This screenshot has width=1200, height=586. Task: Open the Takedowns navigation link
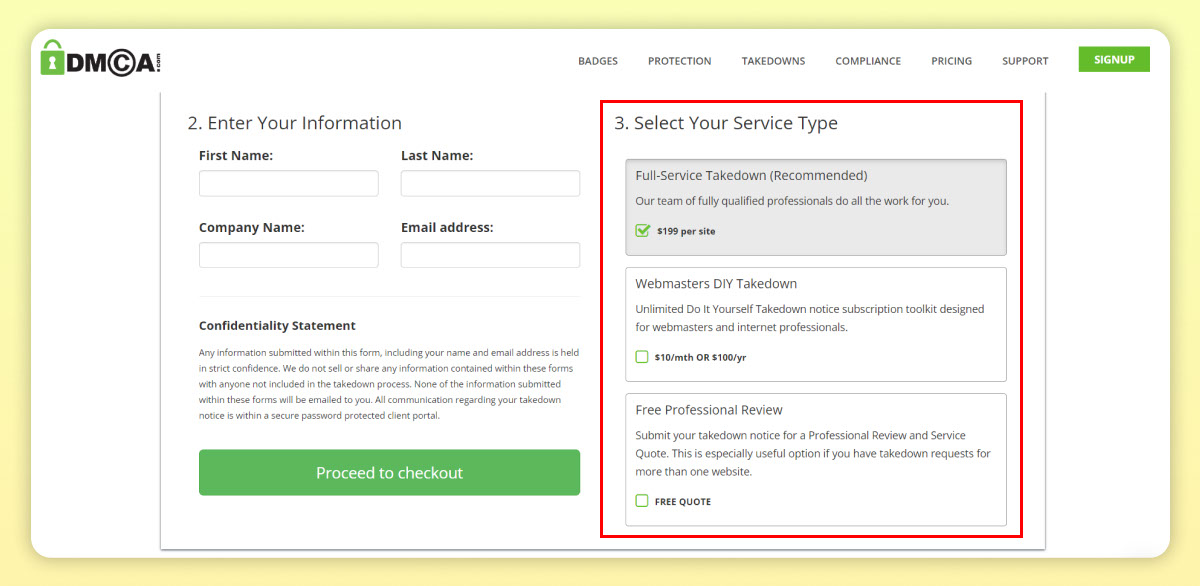tap(773, 61)
